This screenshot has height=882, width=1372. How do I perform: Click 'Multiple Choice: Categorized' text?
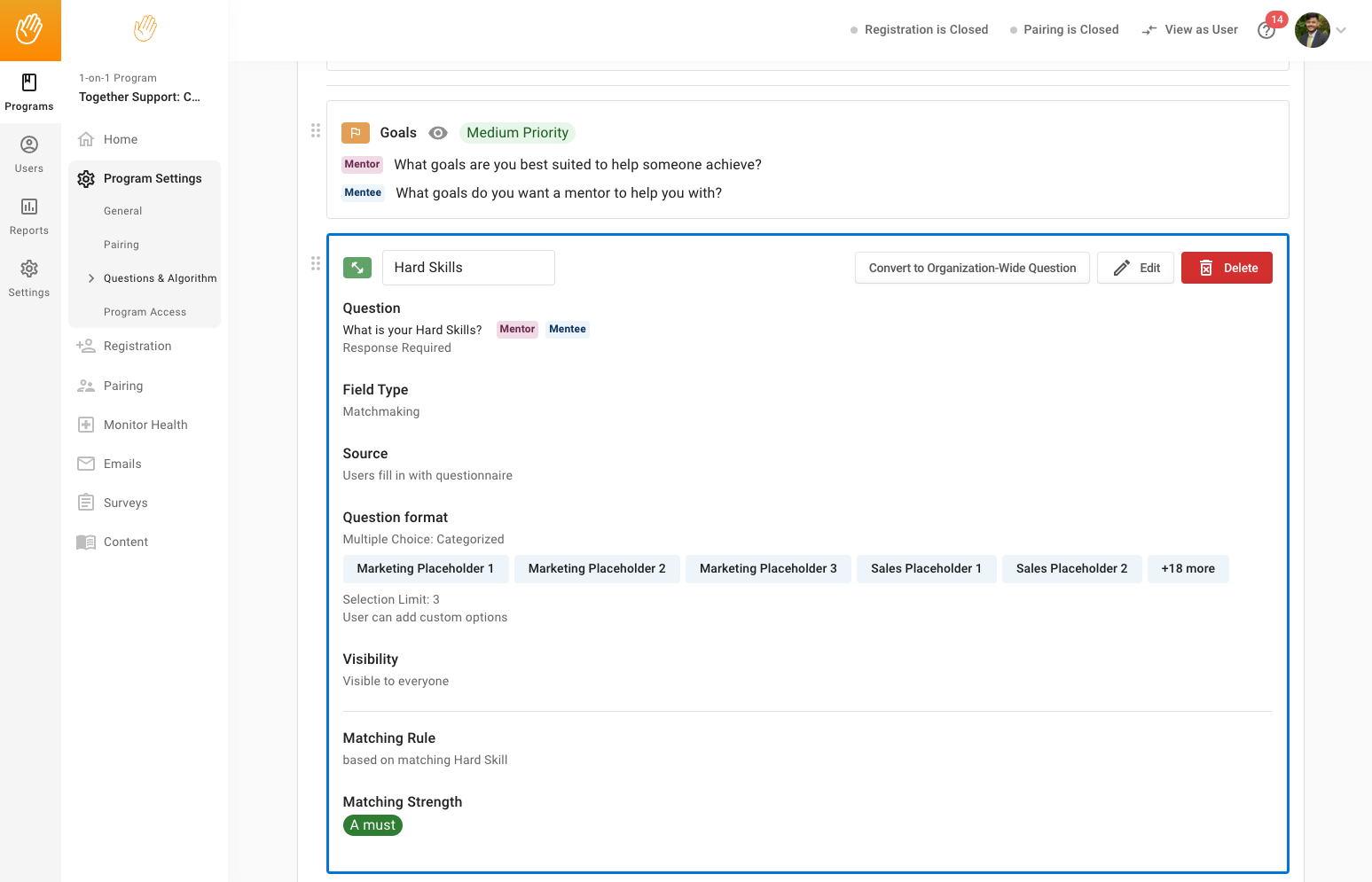pos(424,539)
